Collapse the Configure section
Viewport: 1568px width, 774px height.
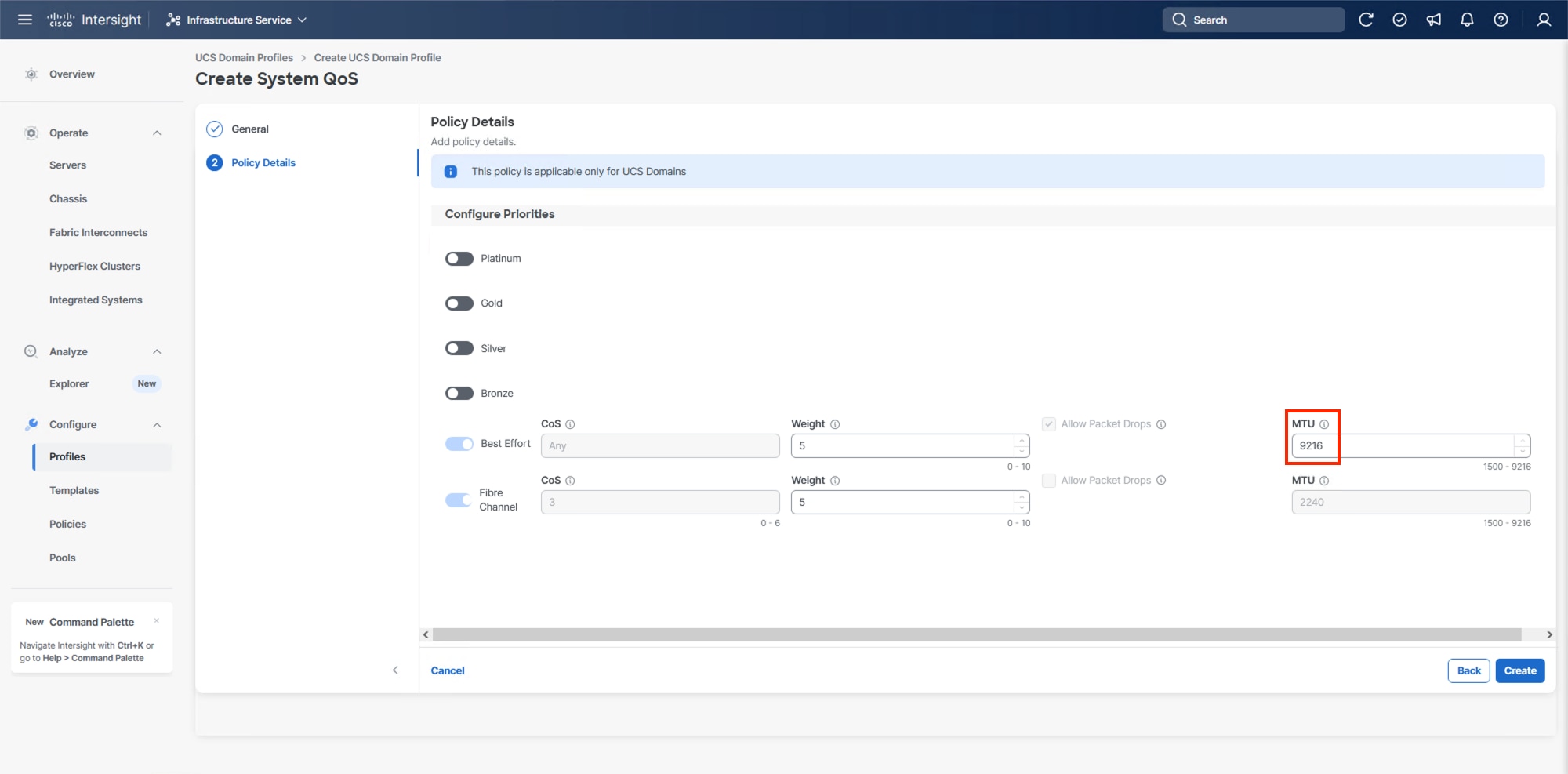pyautogui.click(x=157, y=425)
